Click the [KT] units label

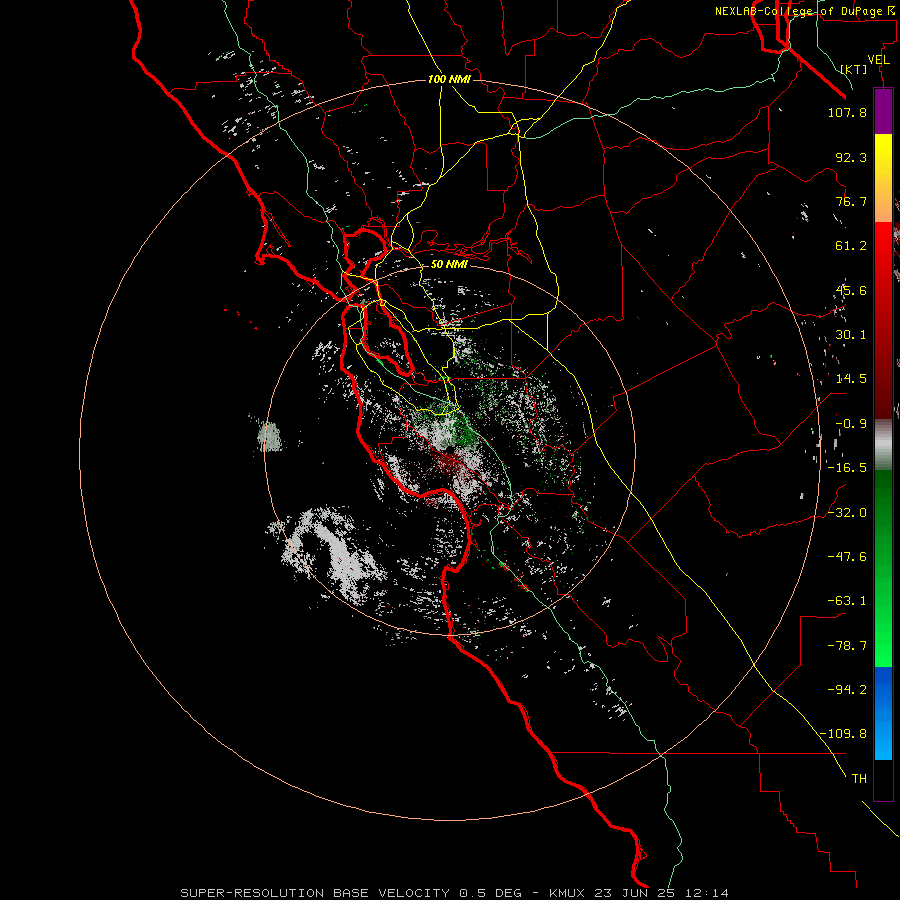tap(854, 69)
